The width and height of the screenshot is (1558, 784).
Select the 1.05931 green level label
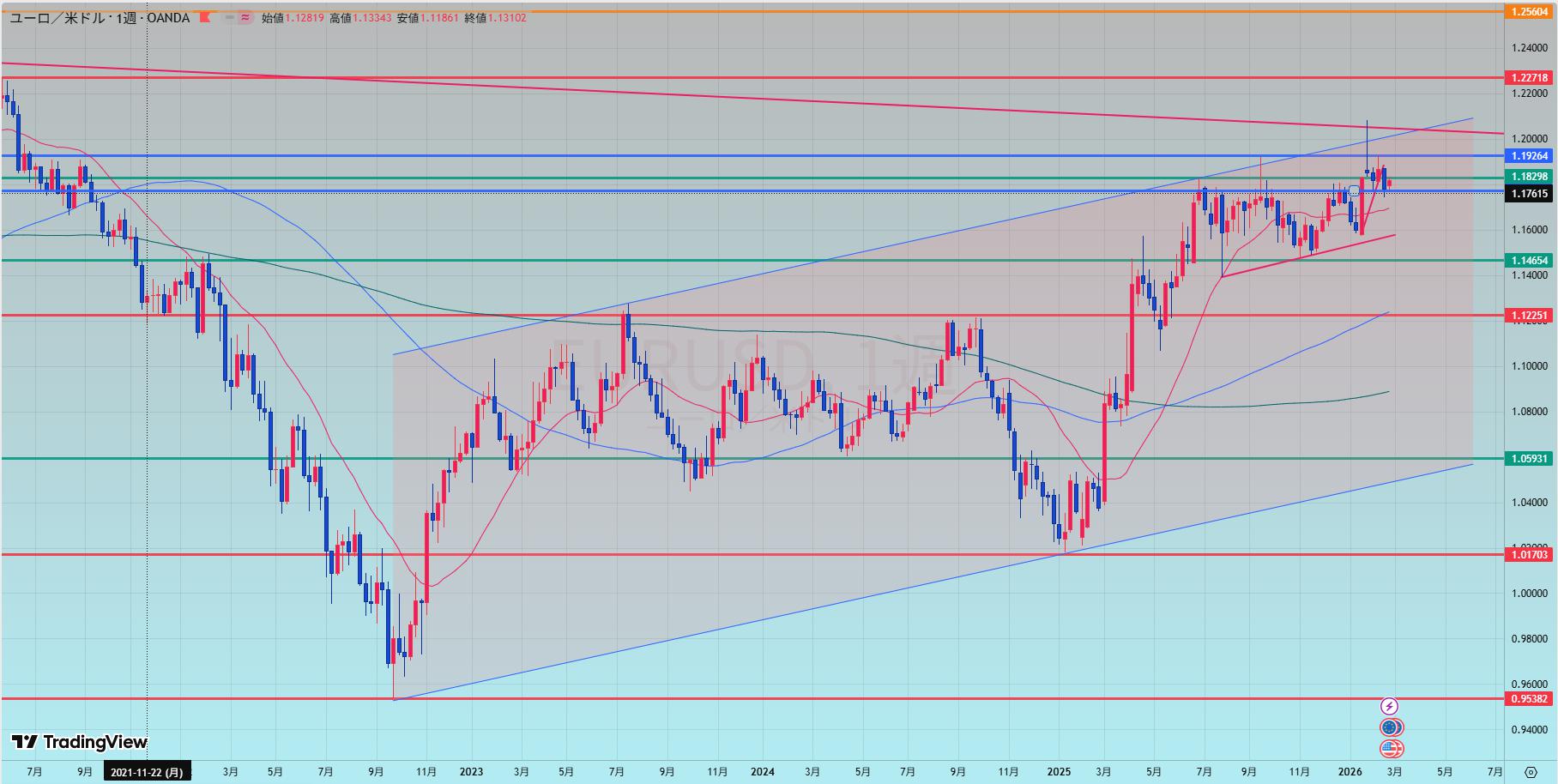pos(1529,459)
